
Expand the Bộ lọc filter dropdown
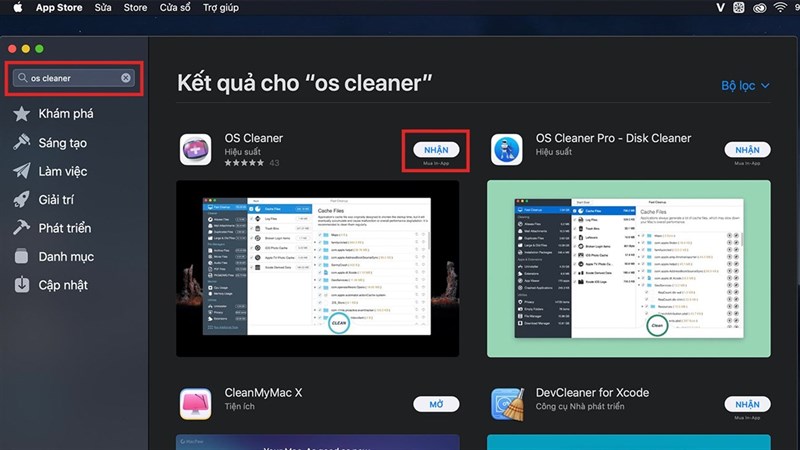[745, 86]
